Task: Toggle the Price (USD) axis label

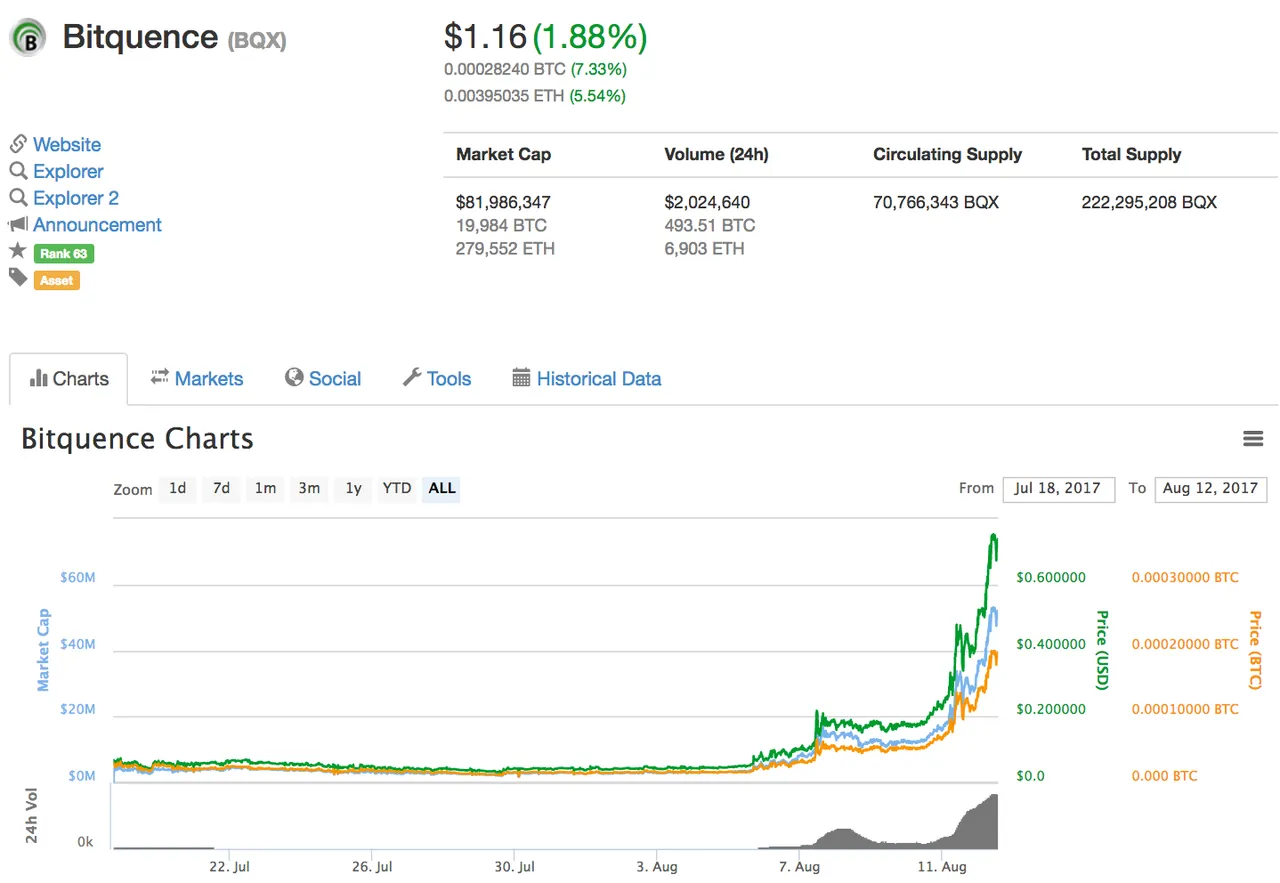Action: click(x=1102, y=650)
